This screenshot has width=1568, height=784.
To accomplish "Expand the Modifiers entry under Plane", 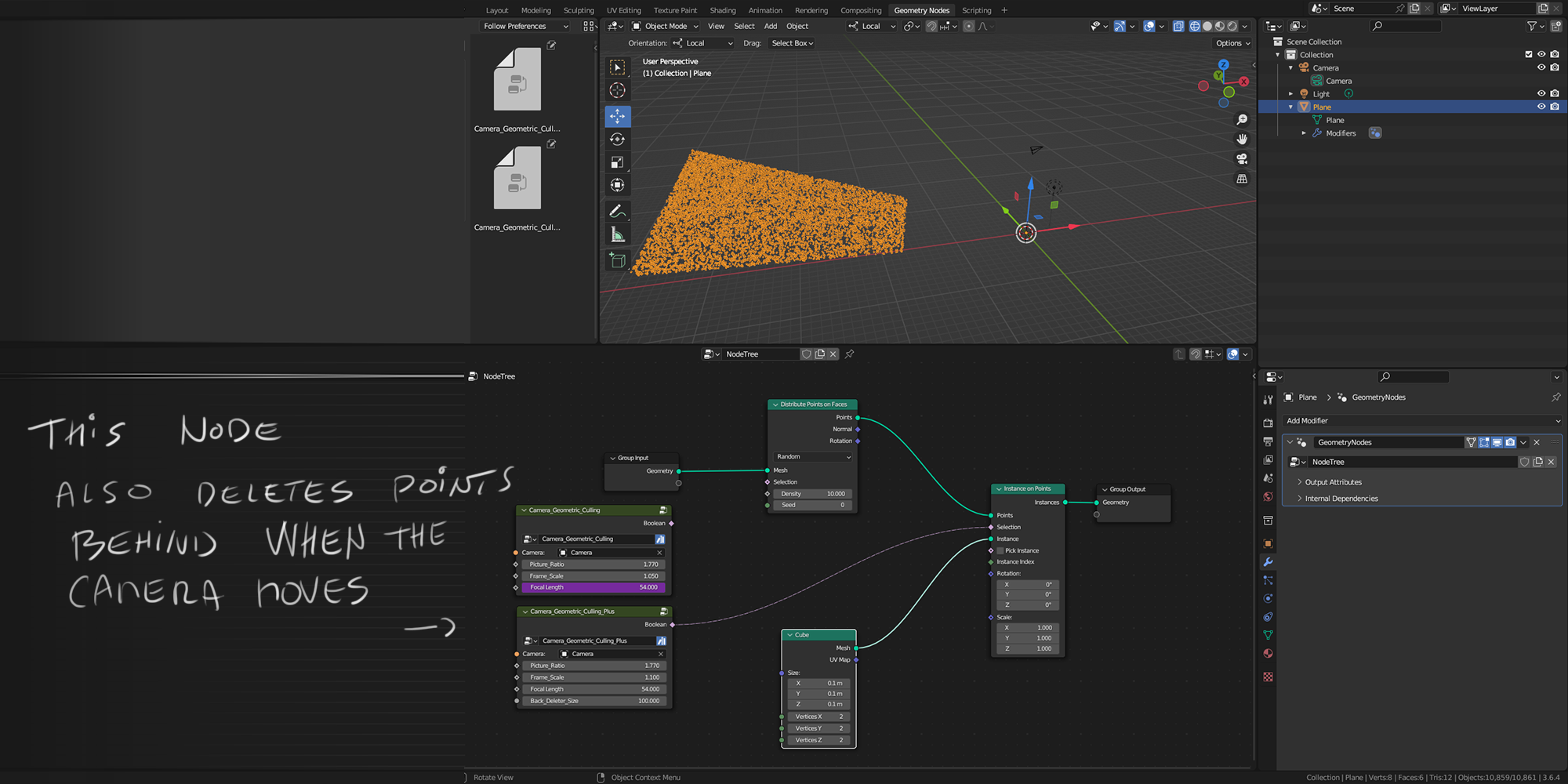I will pos(1304,132).
